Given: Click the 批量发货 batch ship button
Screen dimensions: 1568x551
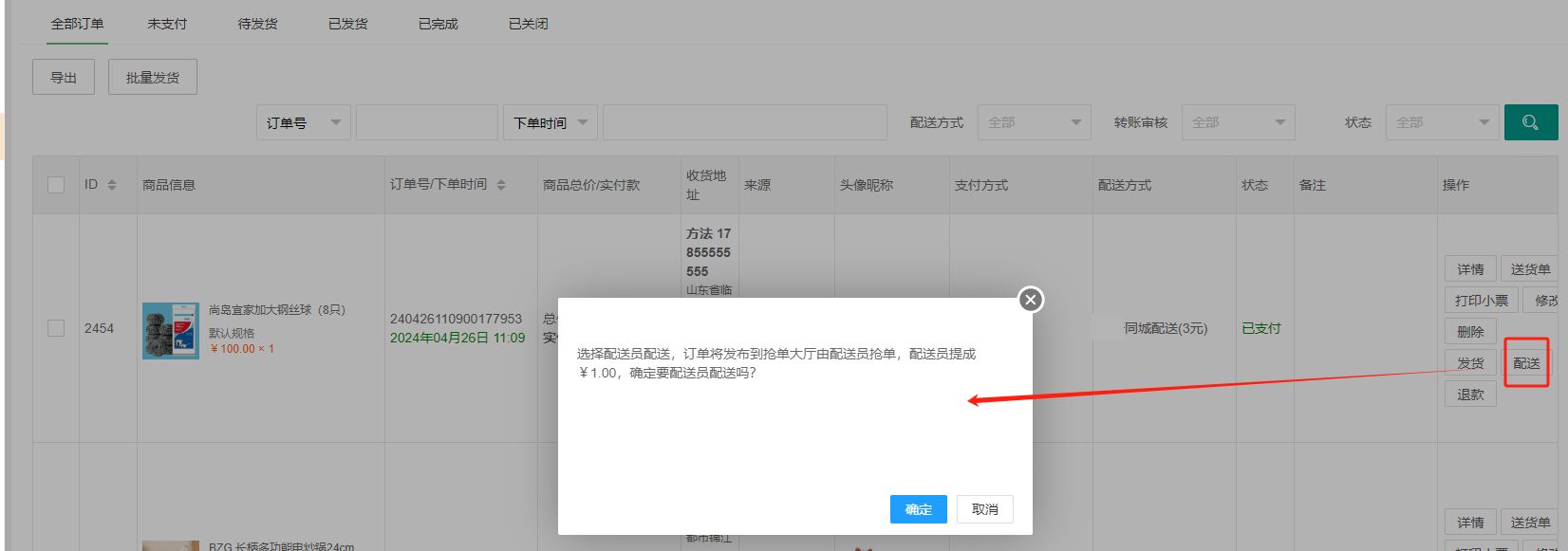Looking at the screenshot, I should pos(152,78).
